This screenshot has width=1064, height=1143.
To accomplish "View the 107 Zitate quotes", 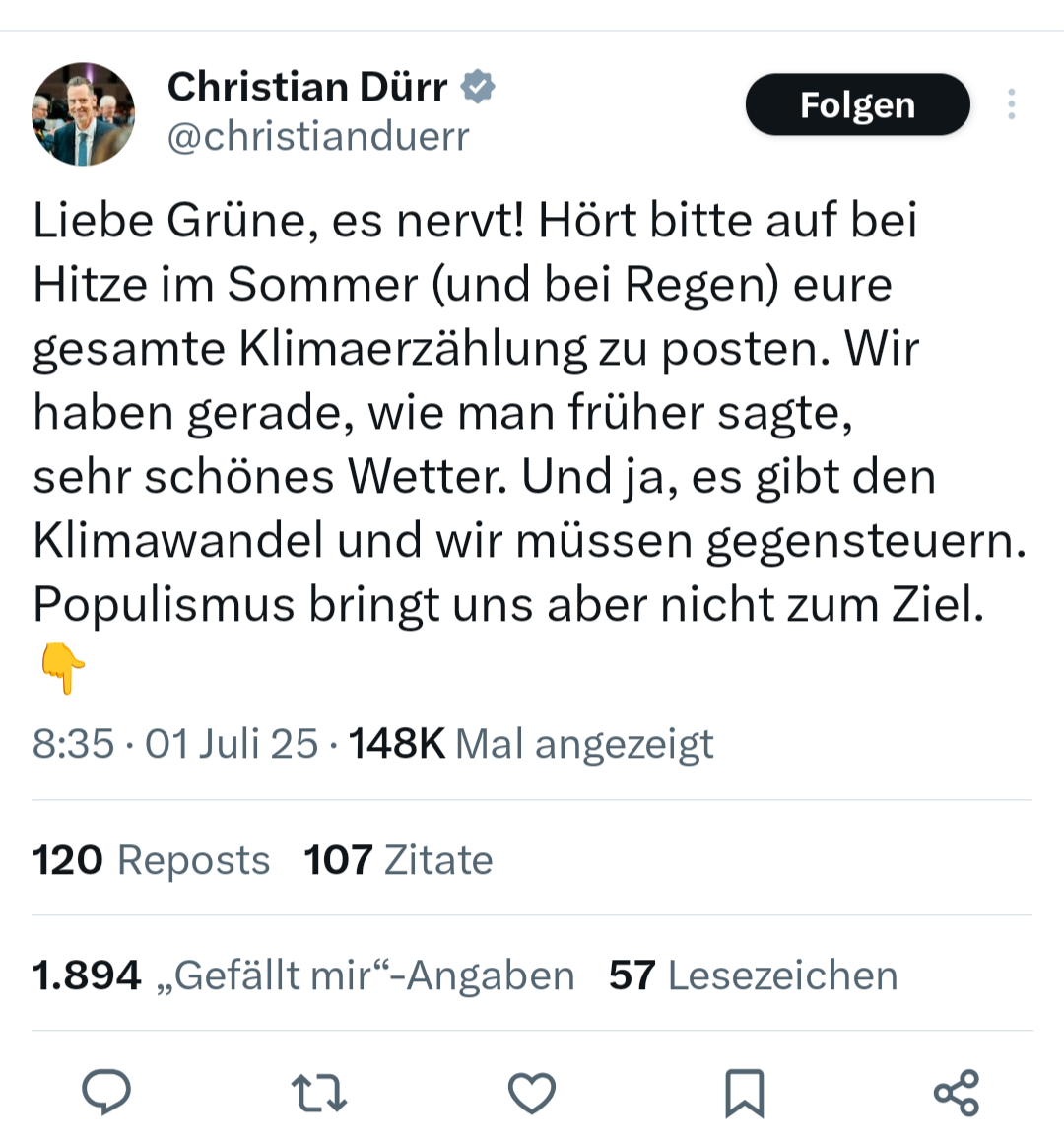I will (398, 860).
